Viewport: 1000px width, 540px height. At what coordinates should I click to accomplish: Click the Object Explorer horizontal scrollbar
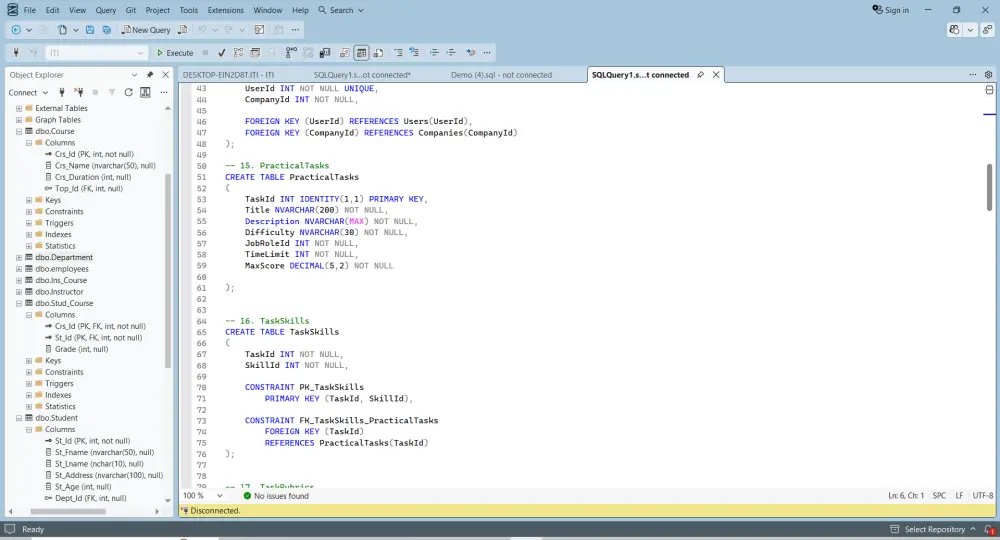(x=68, y=511)
